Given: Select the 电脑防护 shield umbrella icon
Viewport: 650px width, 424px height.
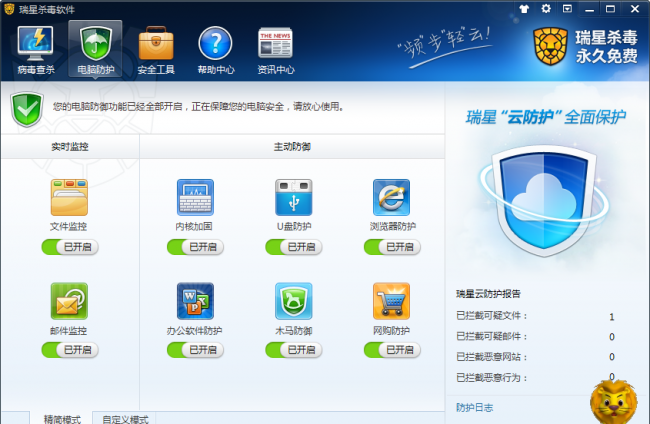Looking at the screenshot, I should (x=95, y=43).
